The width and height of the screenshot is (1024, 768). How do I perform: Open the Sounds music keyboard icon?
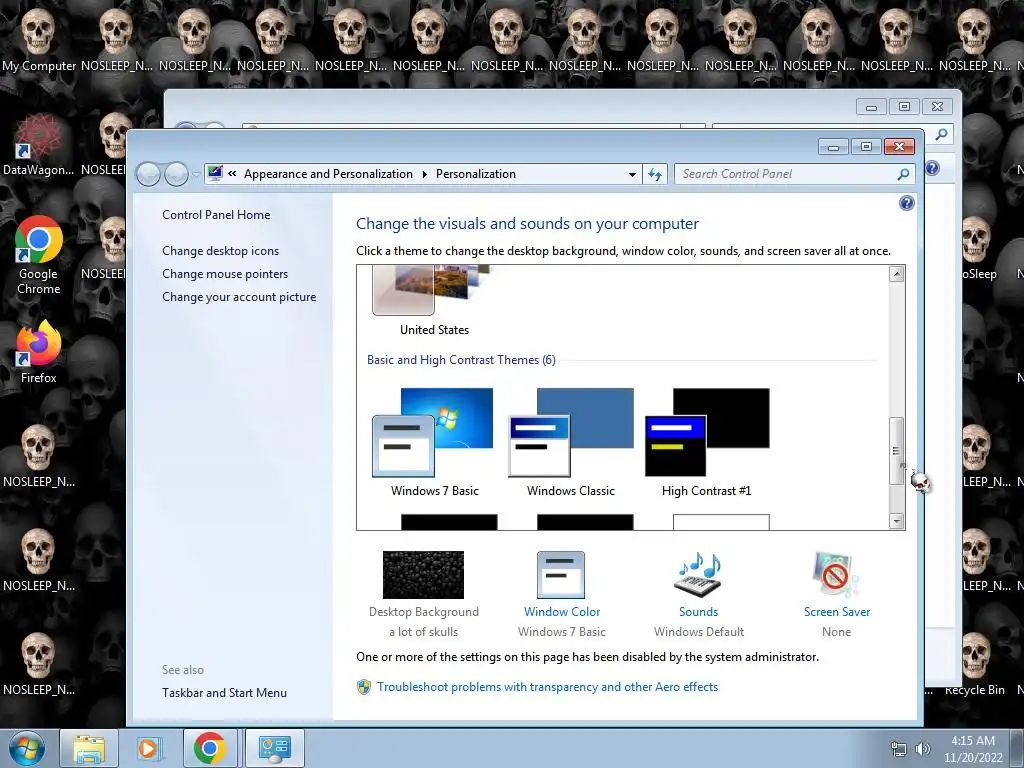coord(698,575)
